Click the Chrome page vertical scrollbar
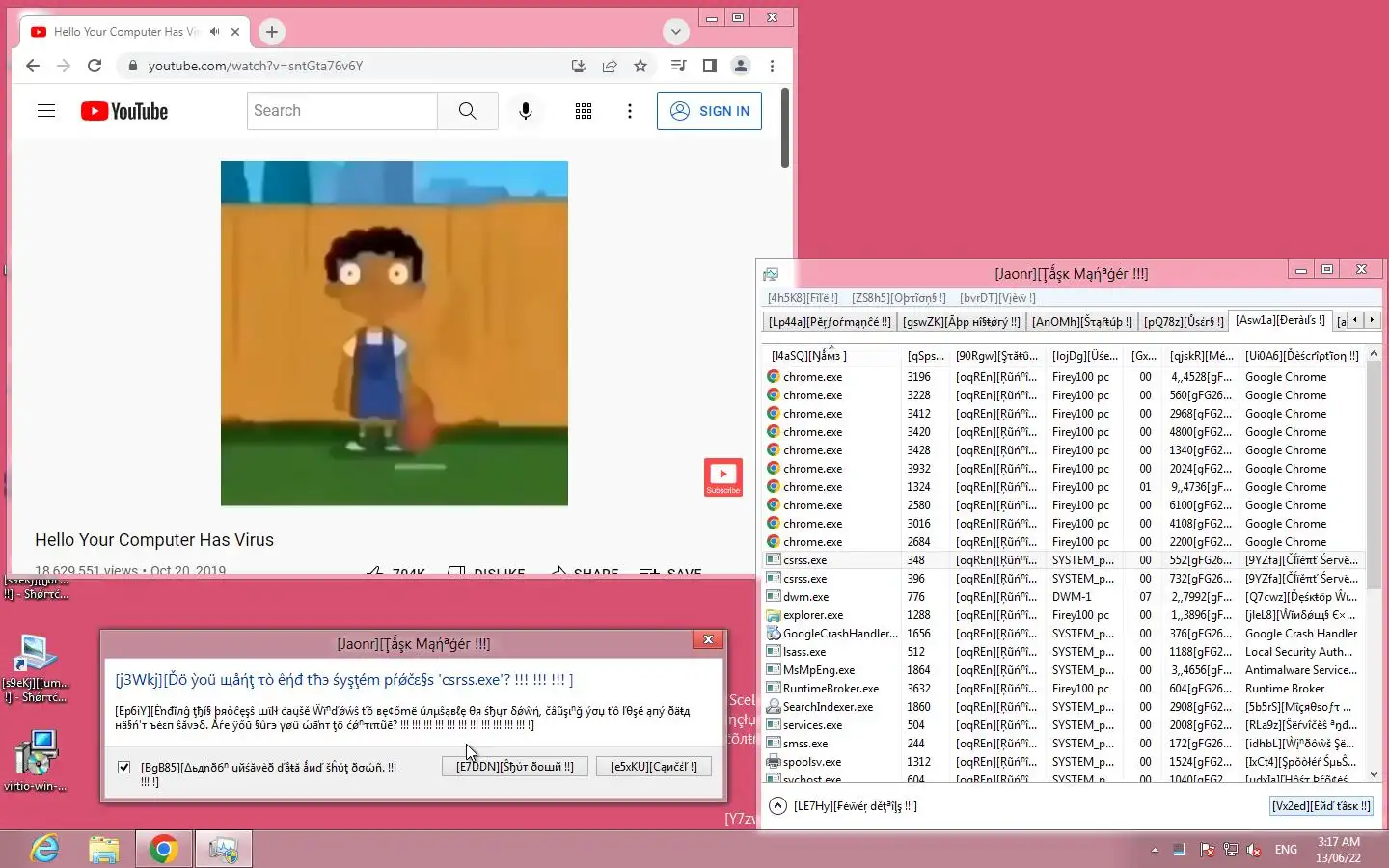The image size is (1389, 868). (x=785, y=128)
